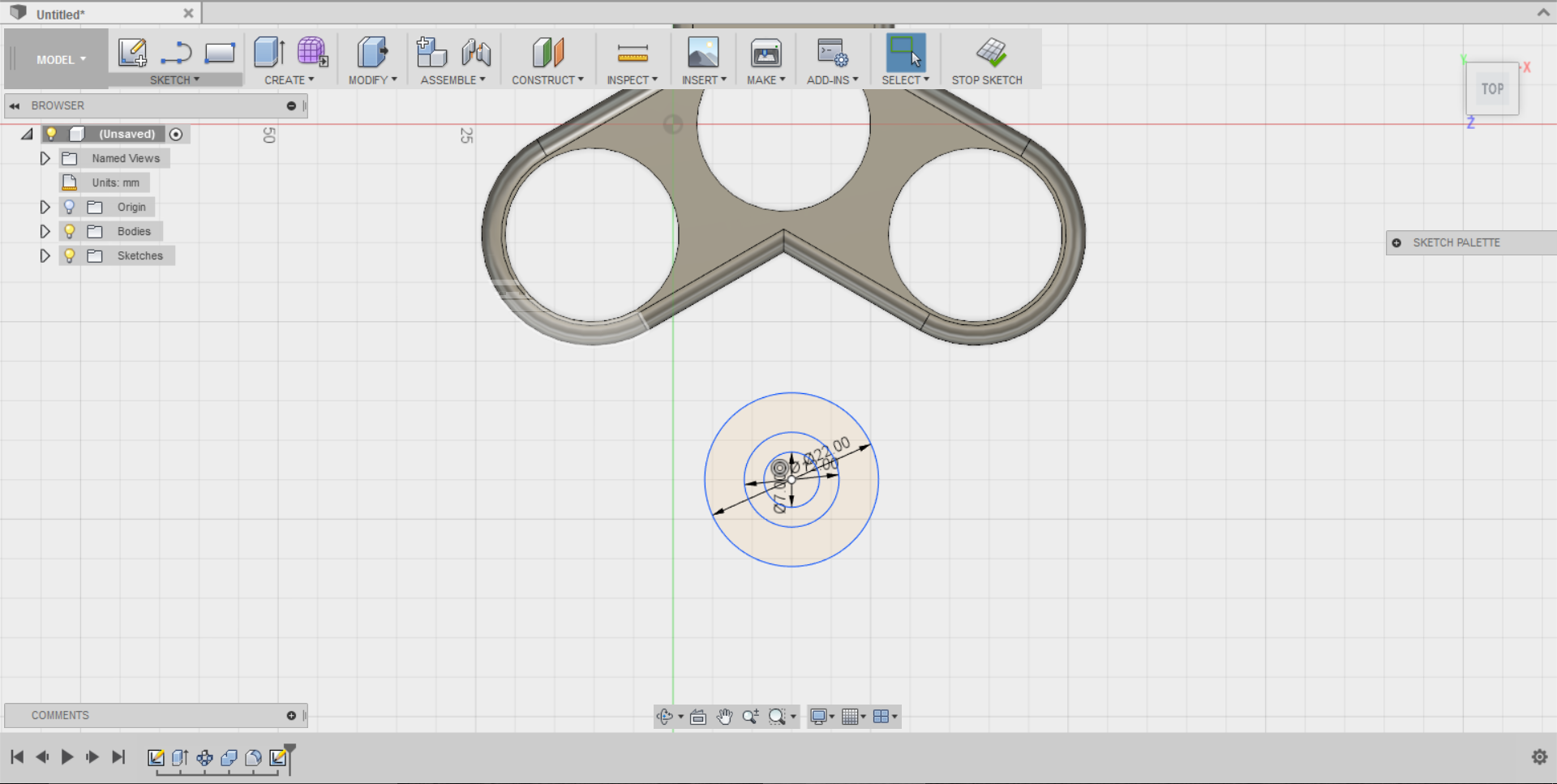The image size is (1557, 784).
Task: Open the INSERT menu
Action: 704,80
